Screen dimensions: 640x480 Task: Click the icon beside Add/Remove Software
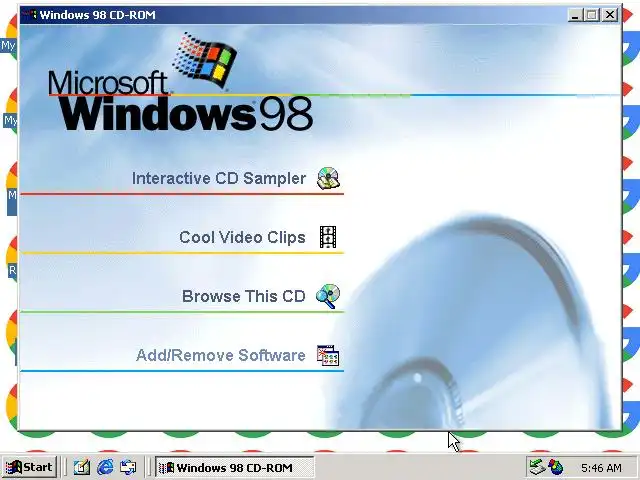pyautogui.click(x=328, y=355)
